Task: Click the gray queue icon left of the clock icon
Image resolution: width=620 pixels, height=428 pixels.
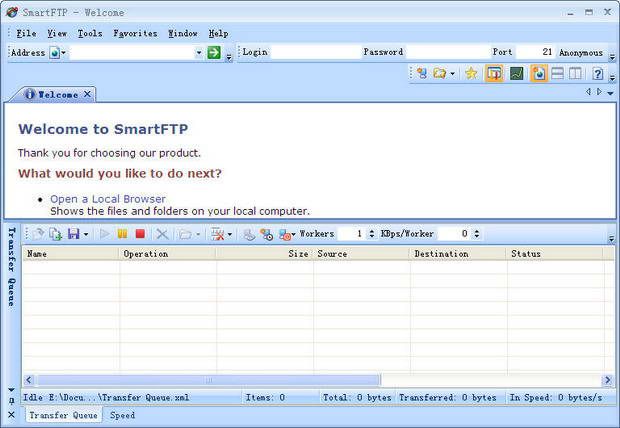Action: point(249,234)
